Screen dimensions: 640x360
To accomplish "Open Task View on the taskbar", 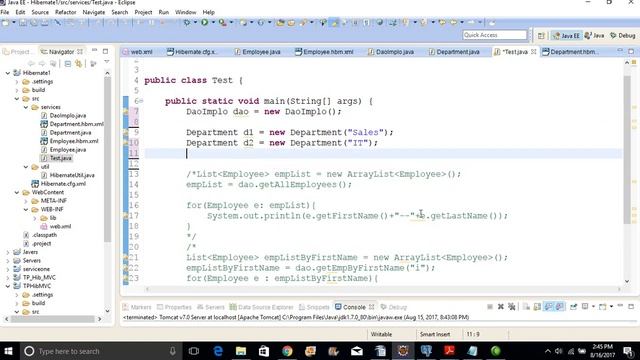I will click(x=194, y=351).
